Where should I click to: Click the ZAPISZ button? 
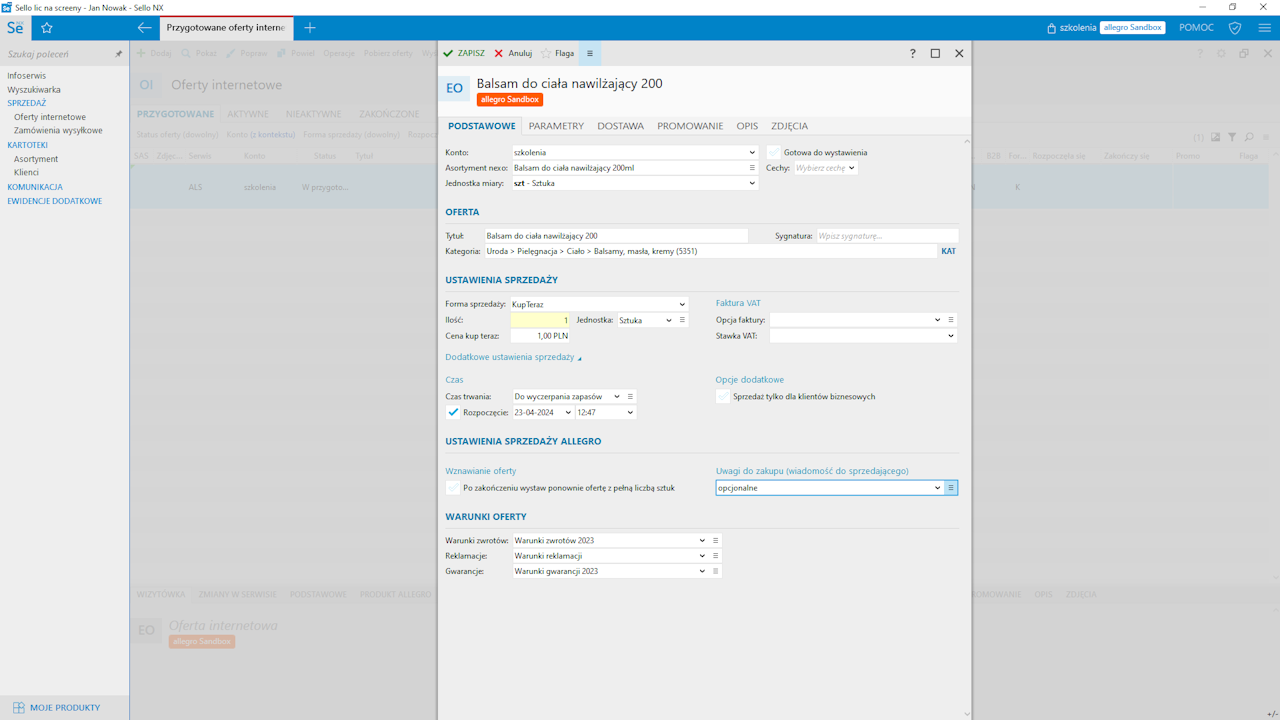[x=464, y=54]
